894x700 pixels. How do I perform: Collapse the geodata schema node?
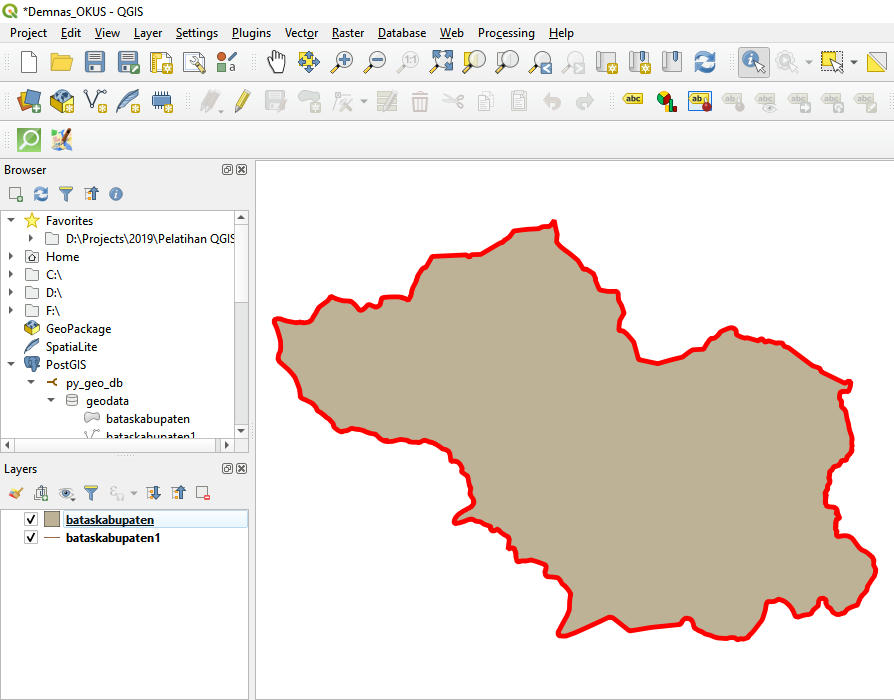click(x=51, y=400)
